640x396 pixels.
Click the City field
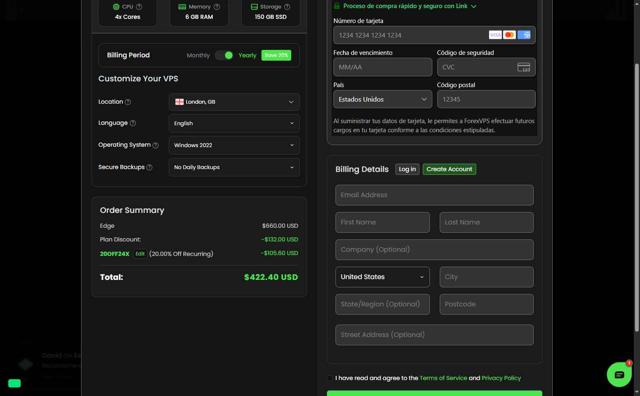[x=487, y=277]
